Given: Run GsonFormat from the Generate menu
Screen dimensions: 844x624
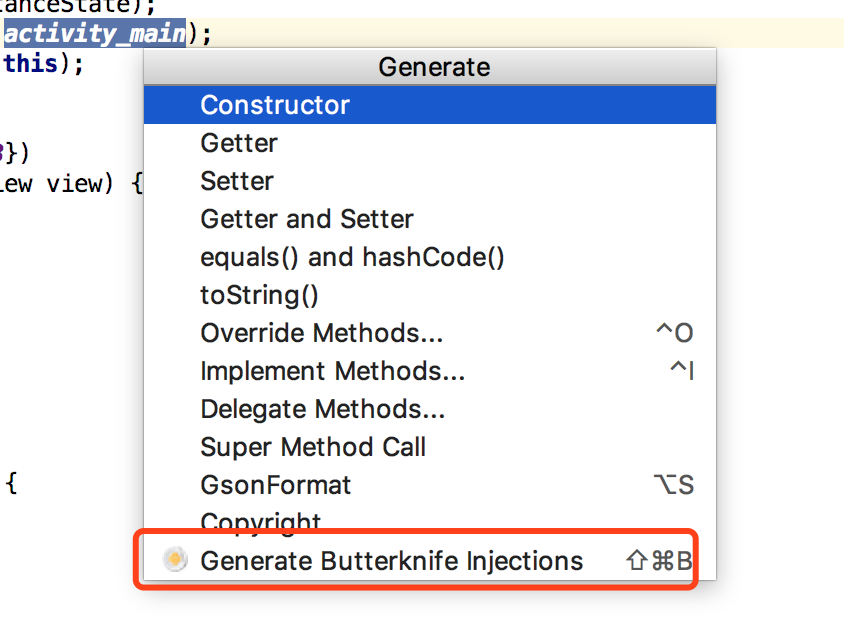Looking at the screenshot, I should coord(276,485).
